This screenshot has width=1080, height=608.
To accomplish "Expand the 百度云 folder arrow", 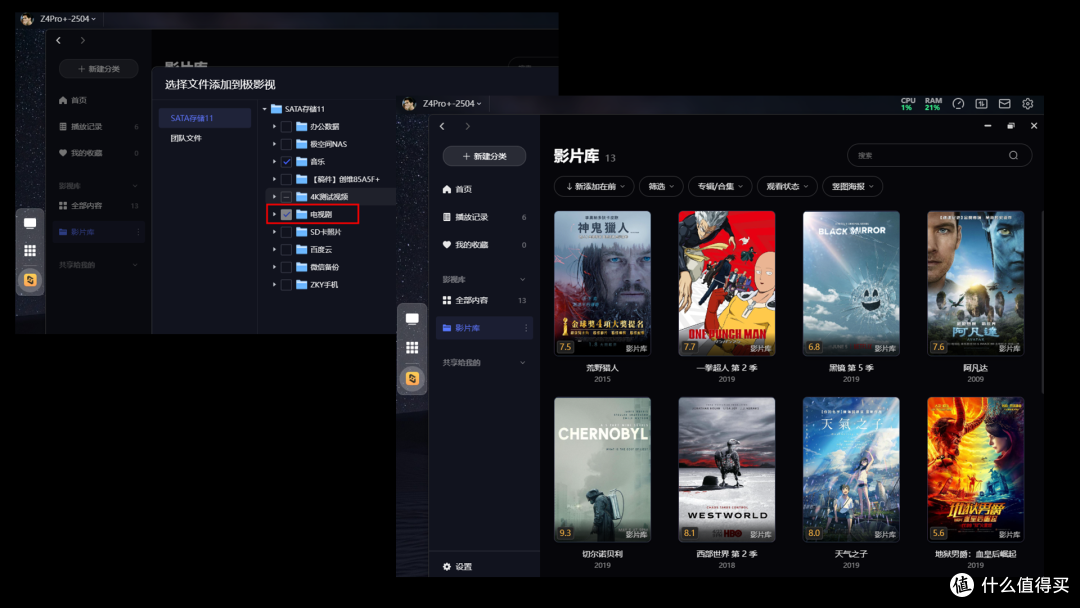I will 274,249.
